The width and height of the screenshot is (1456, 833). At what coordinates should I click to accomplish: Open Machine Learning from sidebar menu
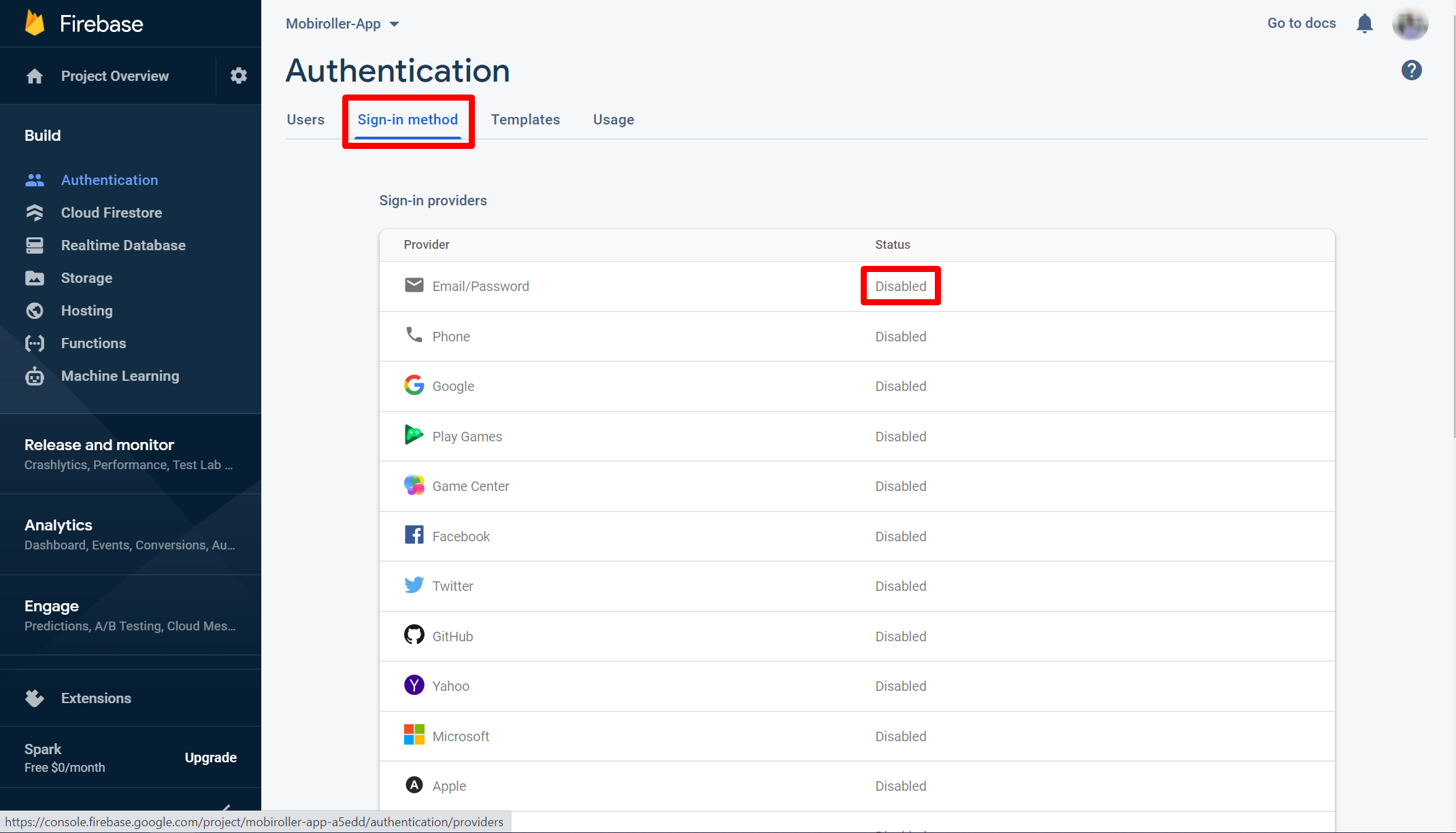tap(120, 376)
